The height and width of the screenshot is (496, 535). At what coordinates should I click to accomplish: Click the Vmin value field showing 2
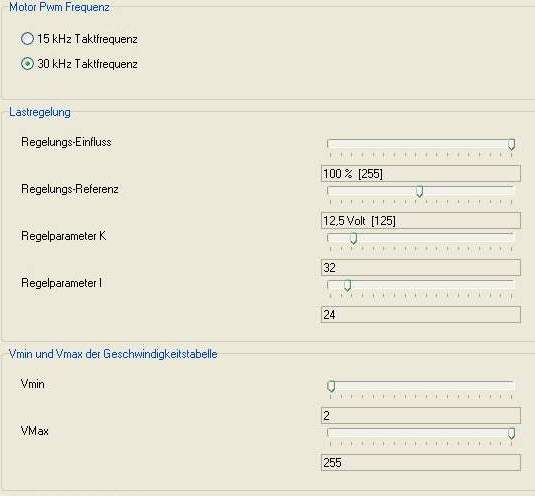coord(421,415)
